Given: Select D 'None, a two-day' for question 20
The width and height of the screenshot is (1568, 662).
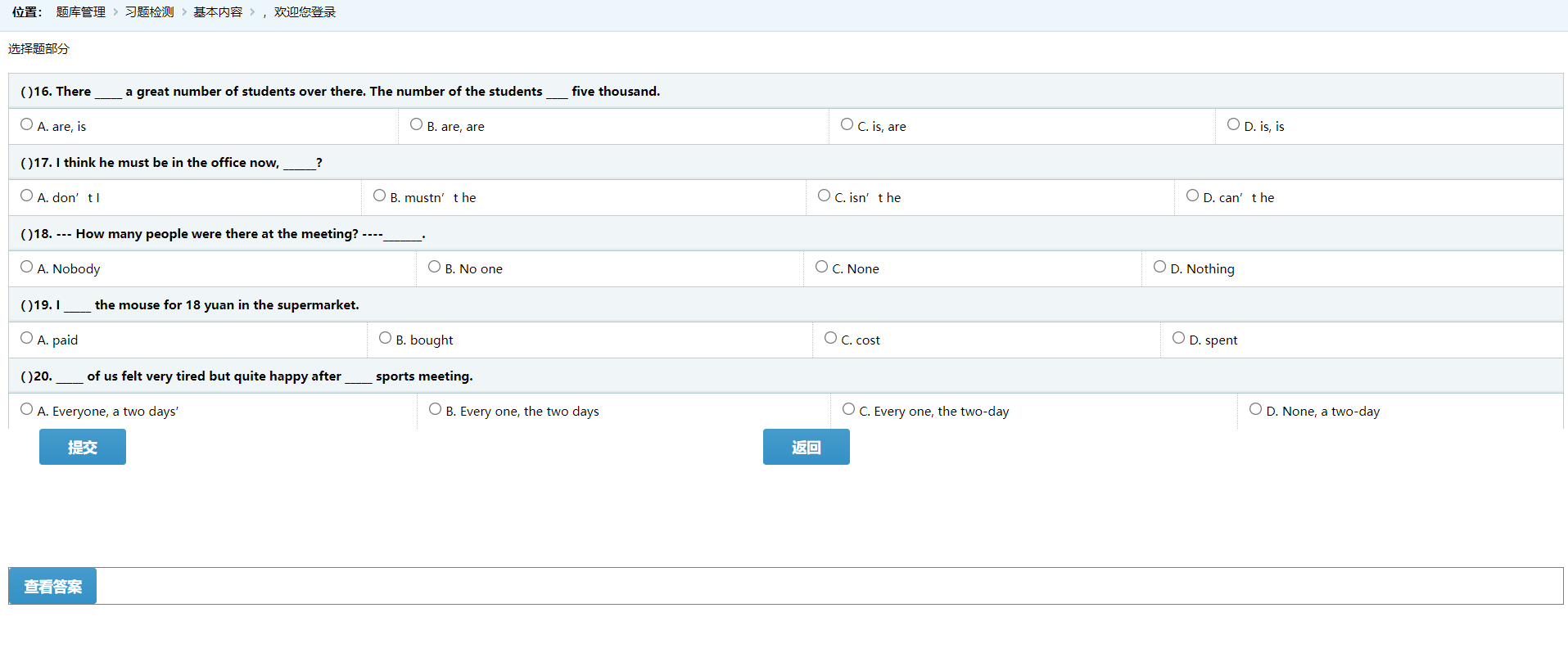Looking at the screenshot, I should (1256, 409).
